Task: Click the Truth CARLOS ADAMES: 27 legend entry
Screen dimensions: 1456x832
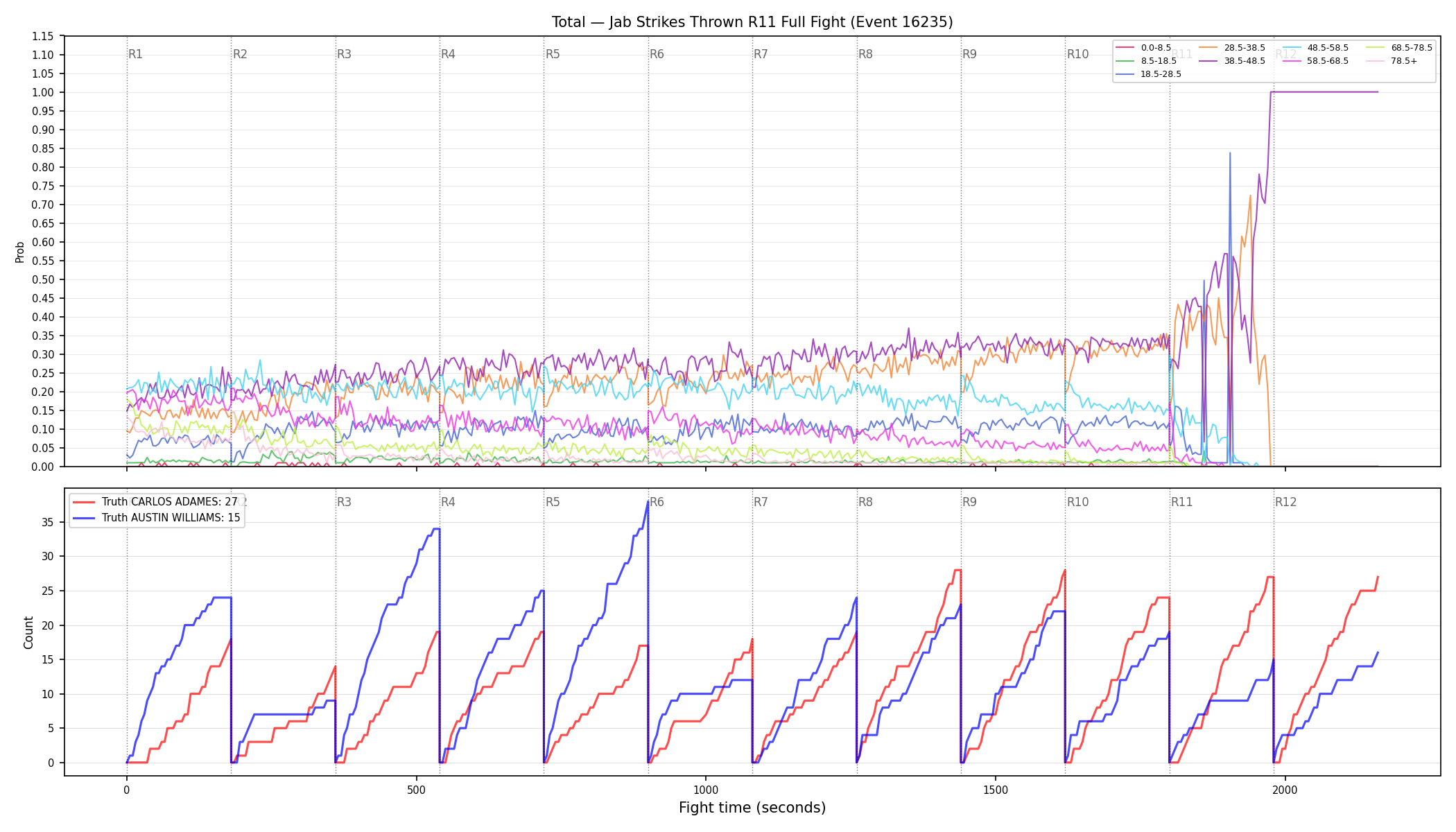Action: [155, 502]
